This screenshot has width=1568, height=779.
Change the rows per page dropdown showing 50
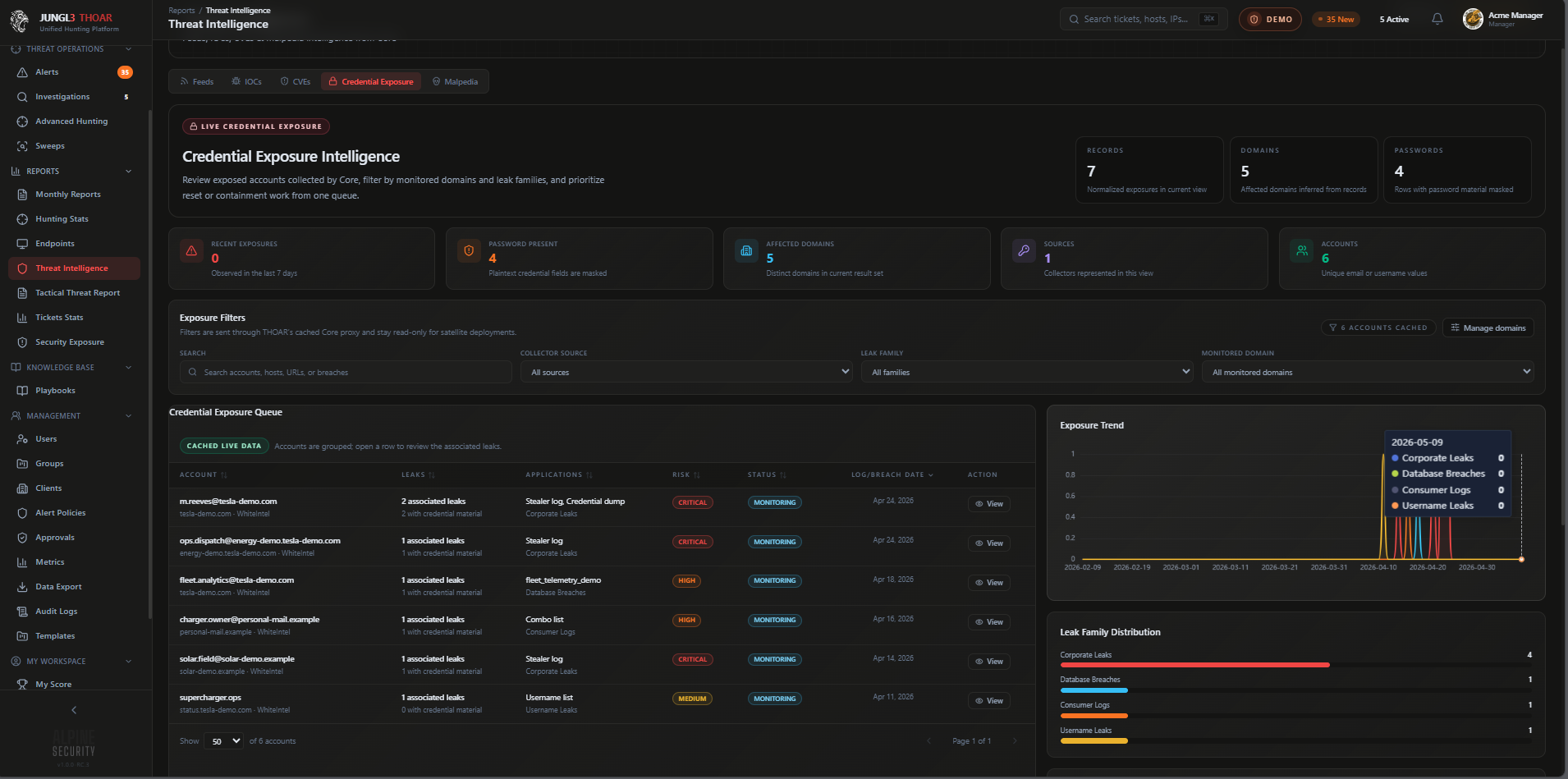coord(223,741)
